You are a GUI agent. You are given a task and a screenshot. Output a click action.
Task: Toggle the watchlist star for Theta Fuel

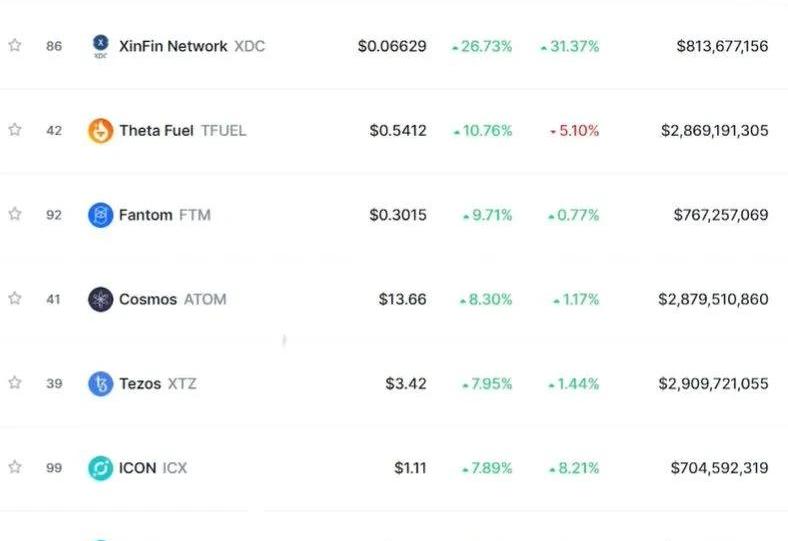coord(15,130)
